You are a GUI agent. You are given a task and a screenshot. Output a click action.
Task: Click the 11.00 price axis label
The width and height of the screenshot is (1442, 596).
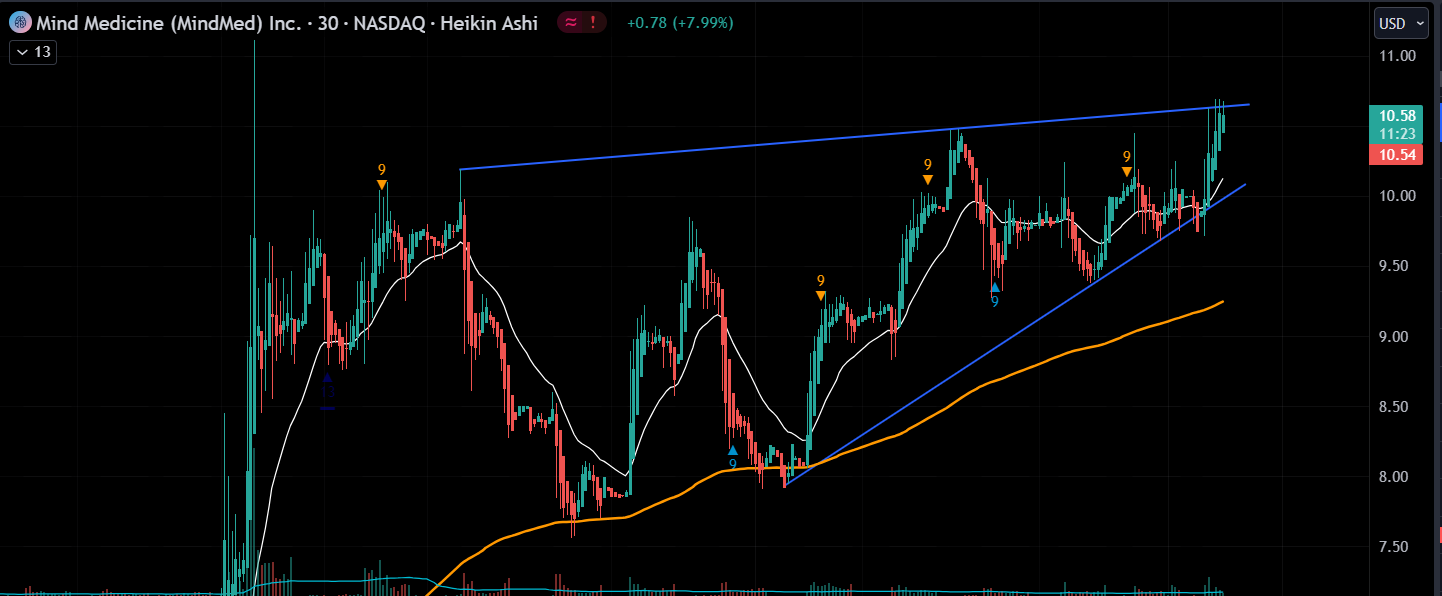(1395, 56)
